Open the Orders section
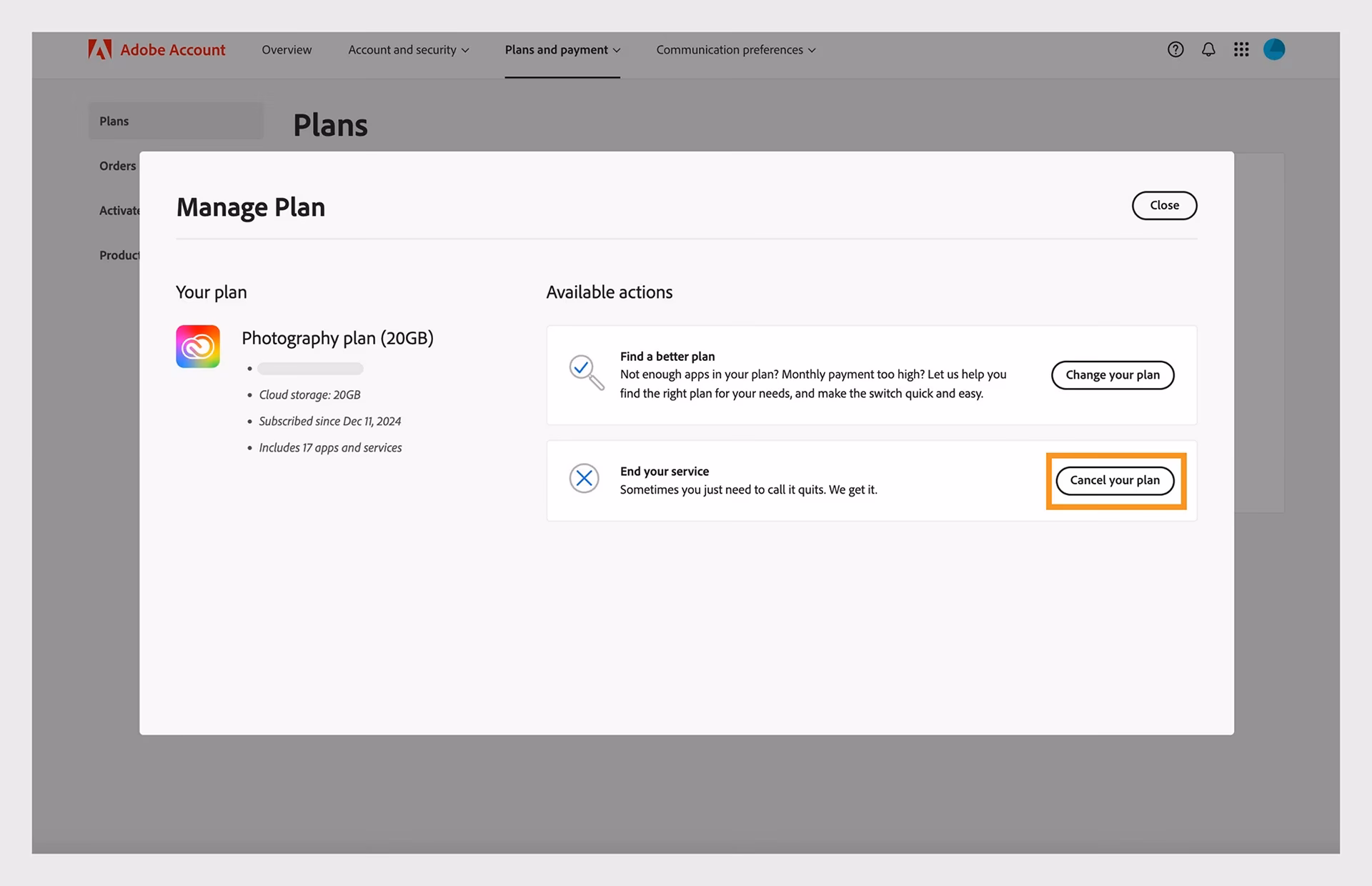 [x=117, y=165]
